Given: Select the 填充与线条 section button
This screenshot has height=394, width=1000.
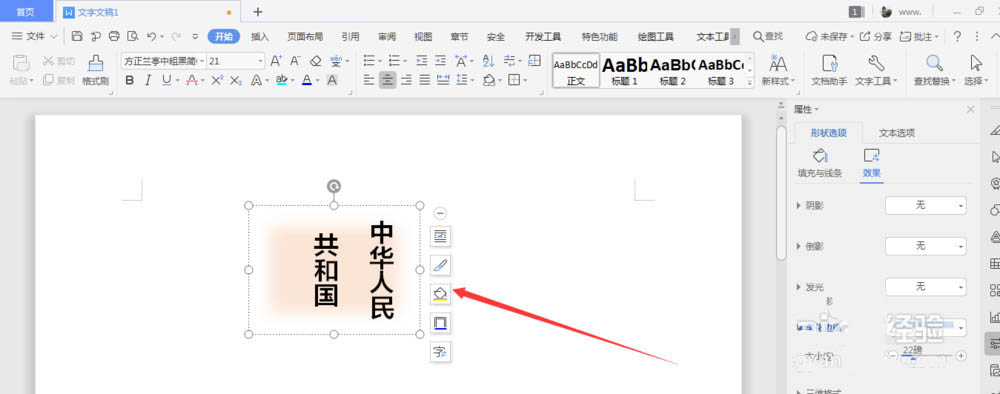Looking at the screenshot, I should [x=820, y=163].
